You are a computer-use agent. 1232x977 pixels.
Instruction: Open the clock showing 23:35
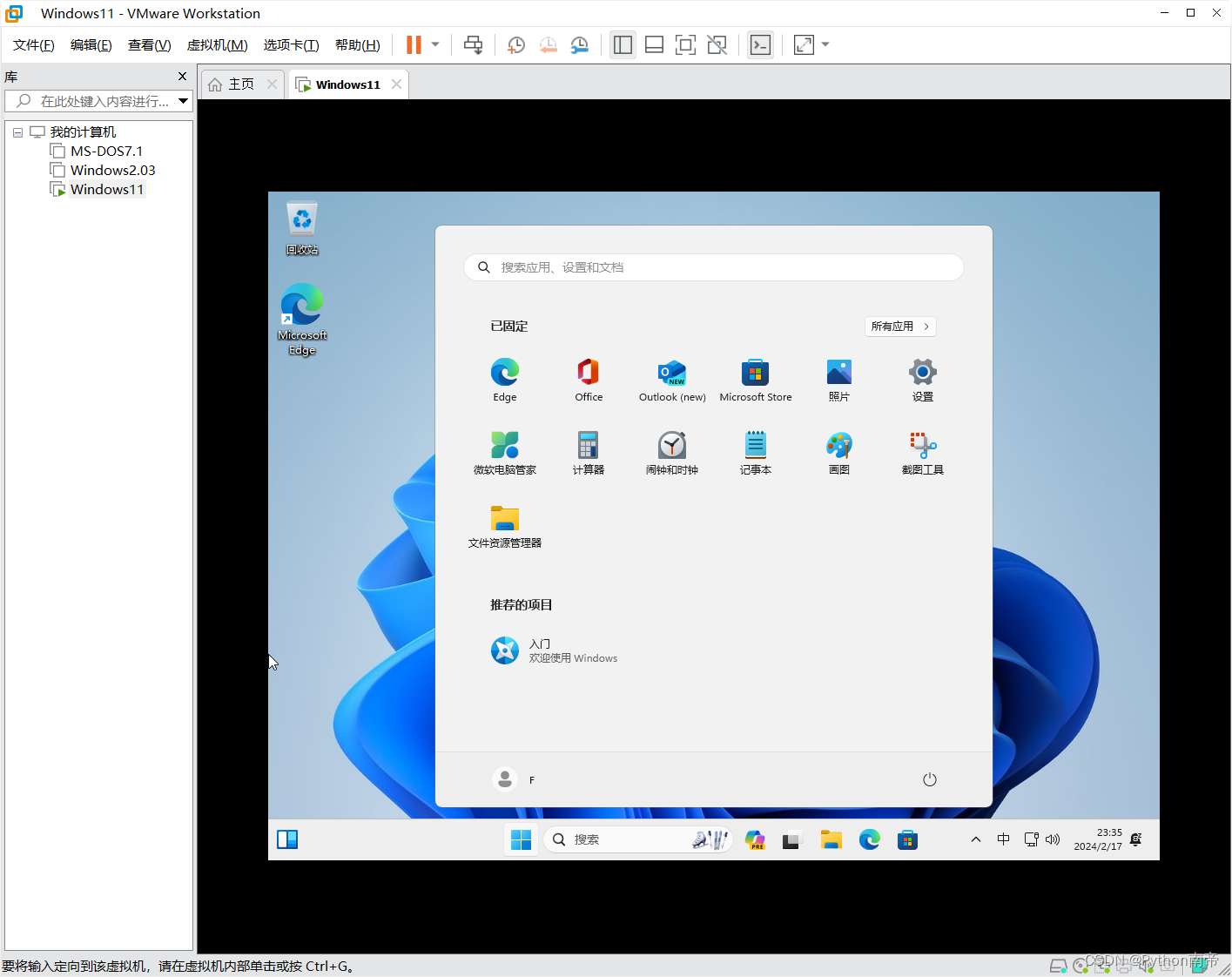pos(1098,839)
